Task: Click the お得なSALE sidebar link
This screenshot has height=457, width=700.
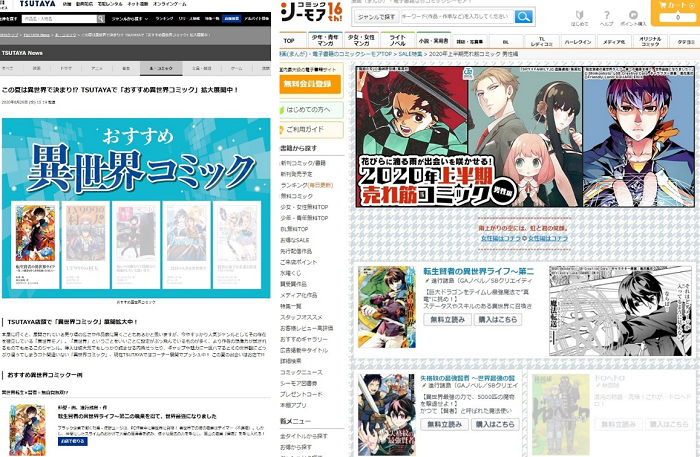Action: click(x=295, y=240)
